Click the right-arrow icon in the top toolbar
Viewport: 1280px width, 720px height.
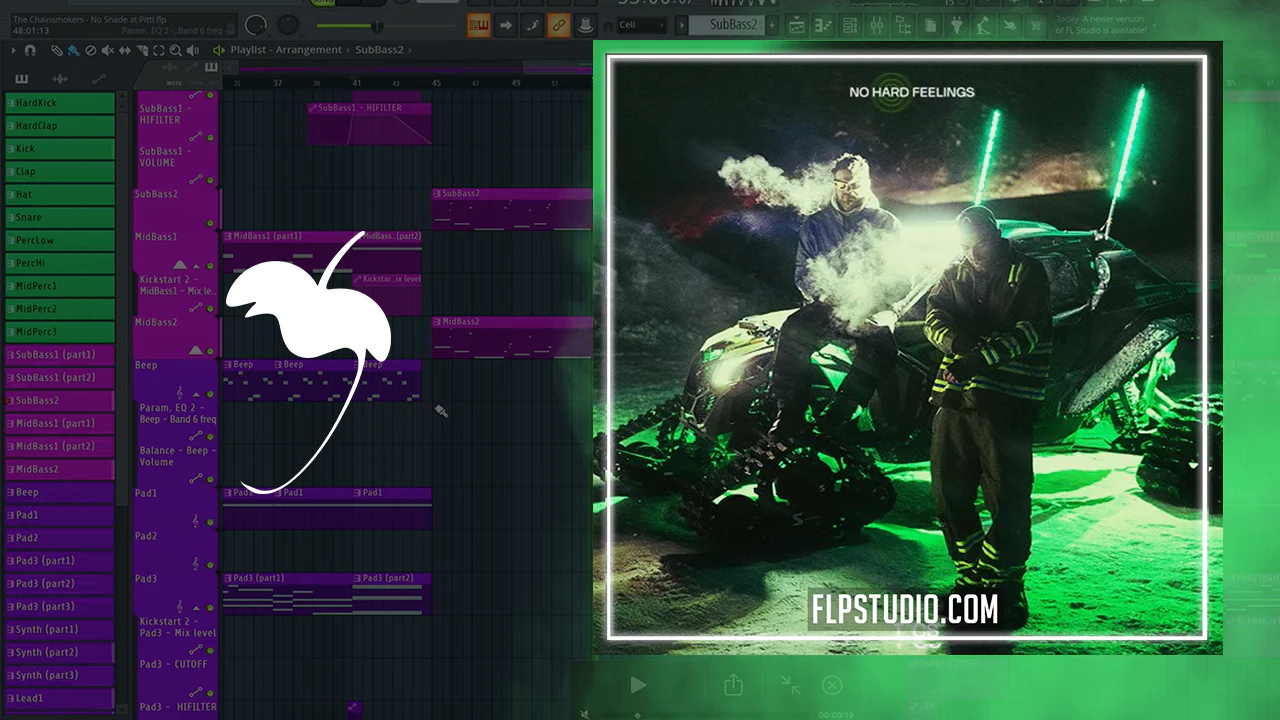click(506, 25)
